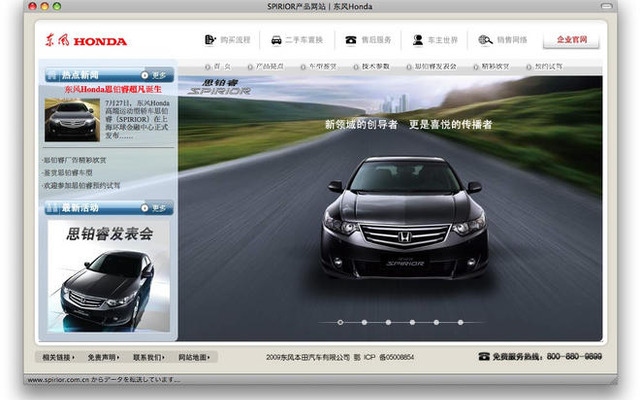This screenshot has height=400, width=640.
Task: Select the sixth slide indicator dot
Action: [460, 322]
